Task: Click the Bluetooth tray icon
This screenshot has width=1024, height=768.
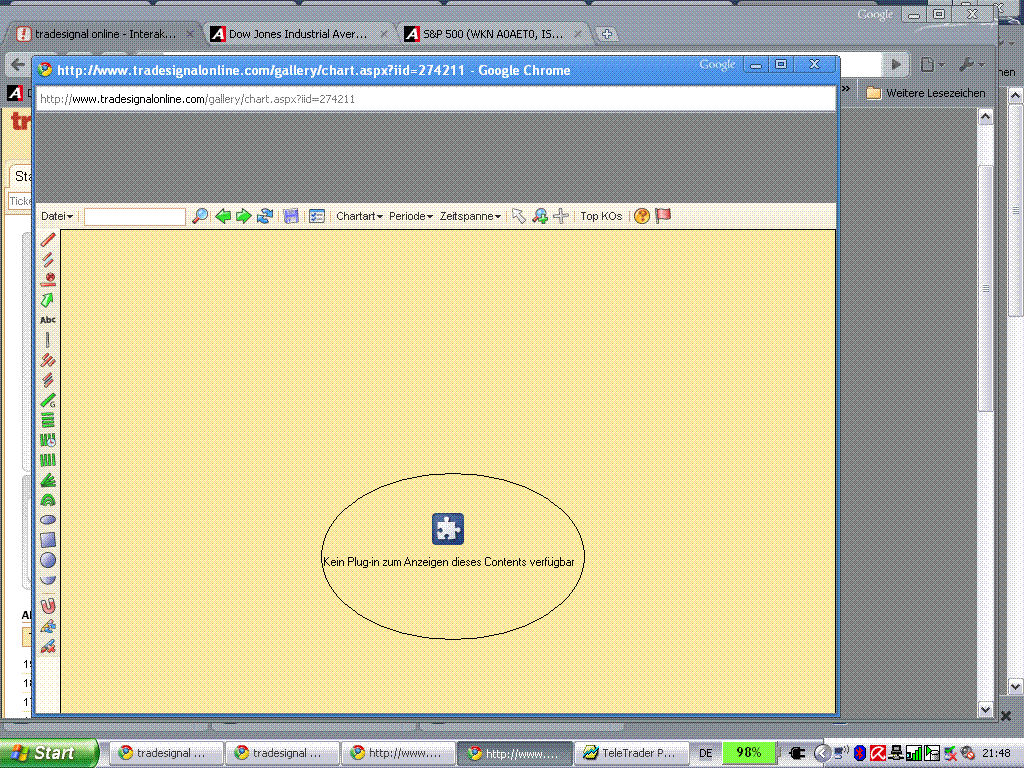Action: point(860,753)
